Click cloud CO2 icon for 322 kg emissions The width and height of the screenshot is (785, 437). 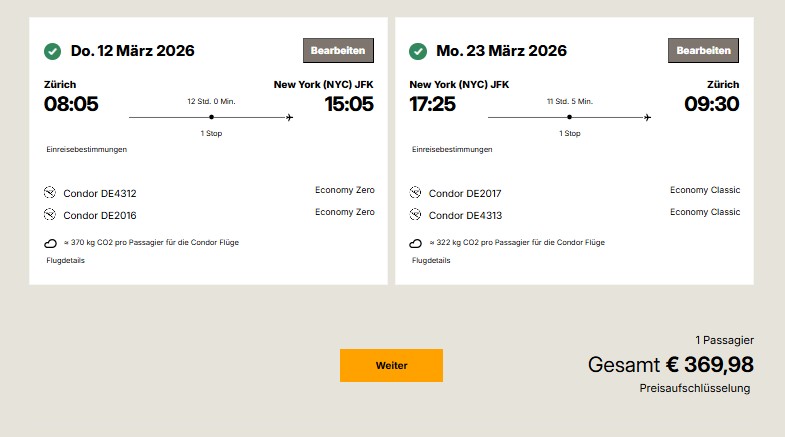coord(417,243)
